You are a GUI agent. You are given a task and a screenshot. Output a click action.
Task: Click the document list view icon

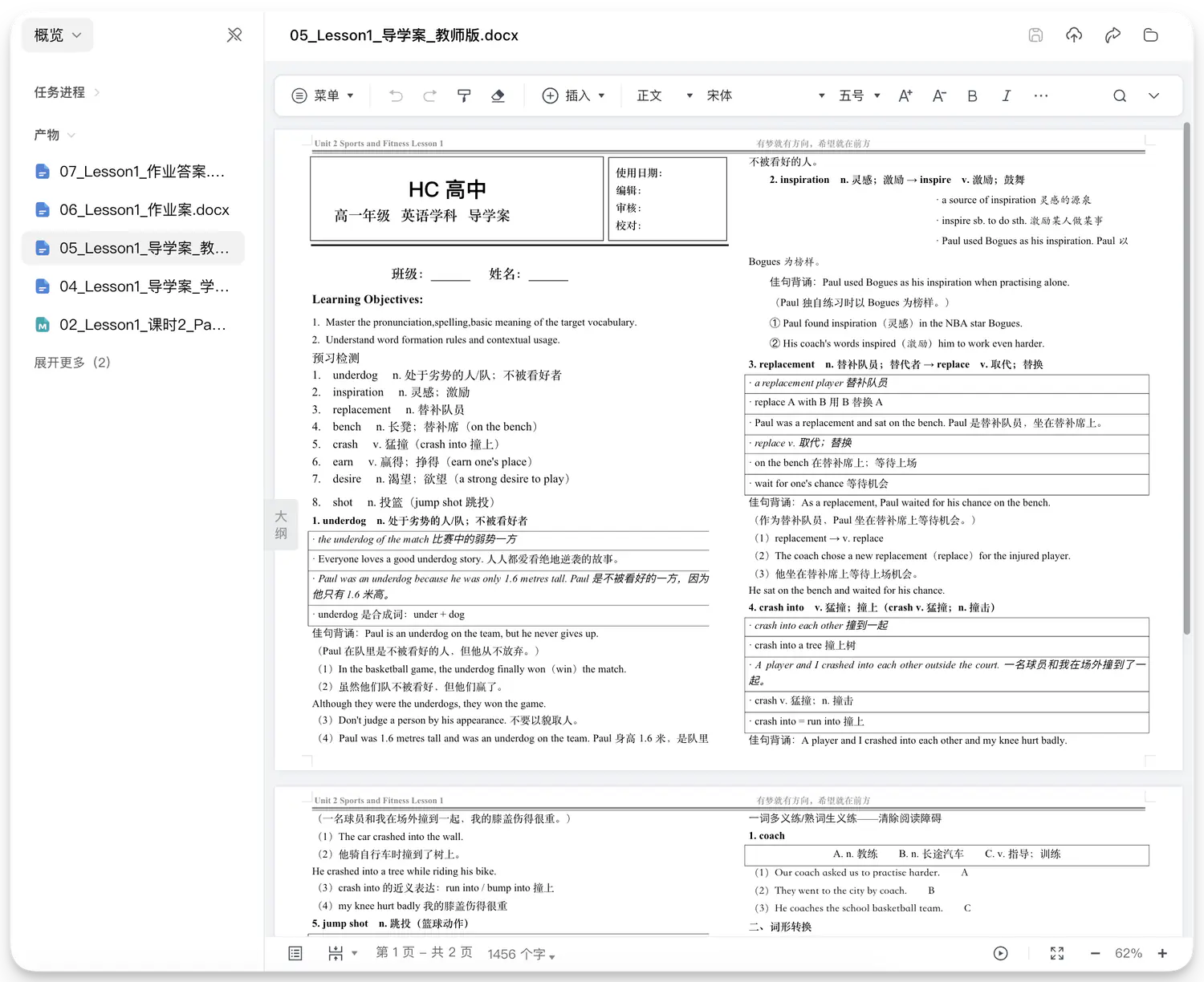click(295, 953)
